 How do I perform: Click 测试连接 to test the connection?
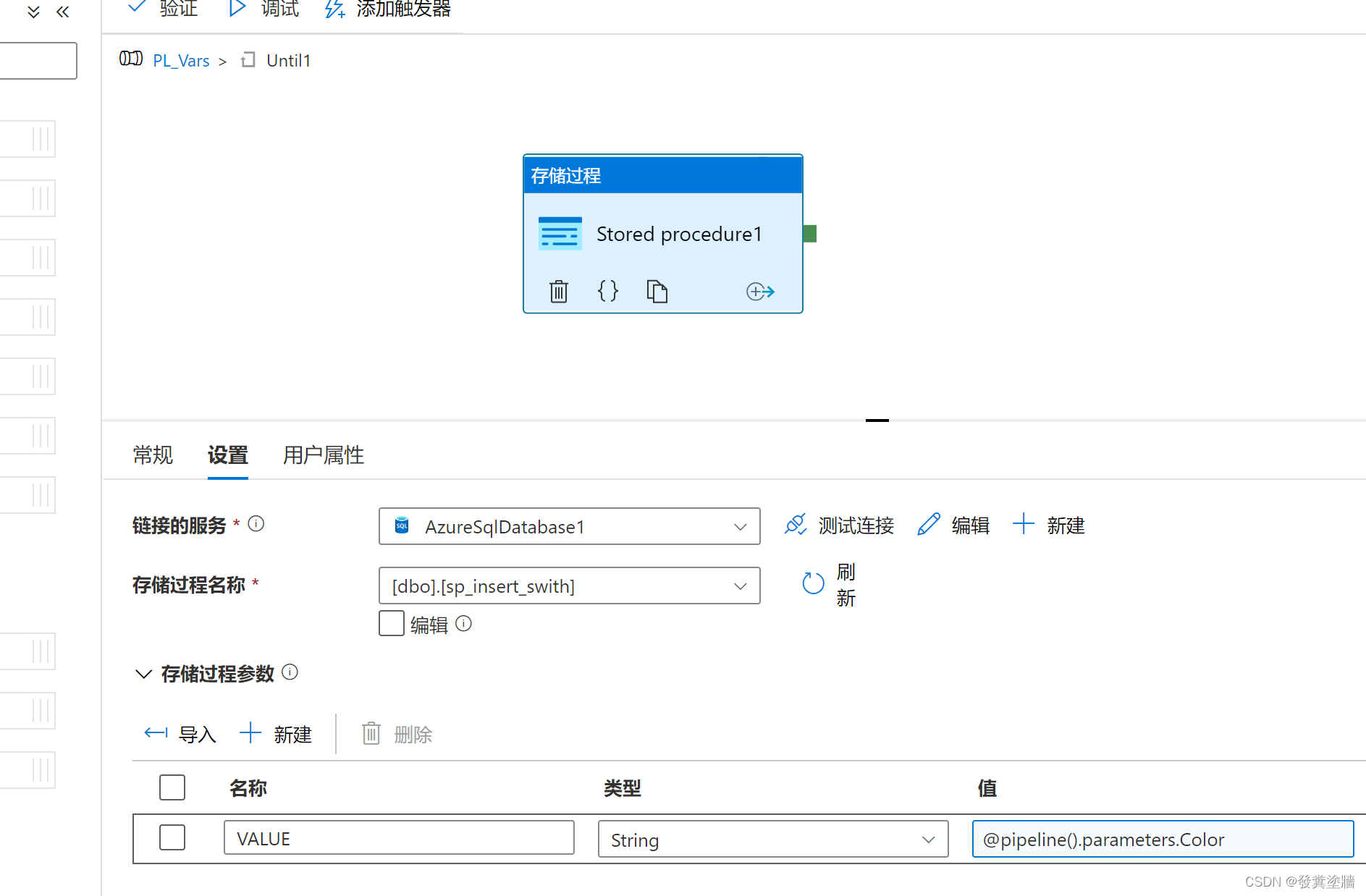(840, 525)
